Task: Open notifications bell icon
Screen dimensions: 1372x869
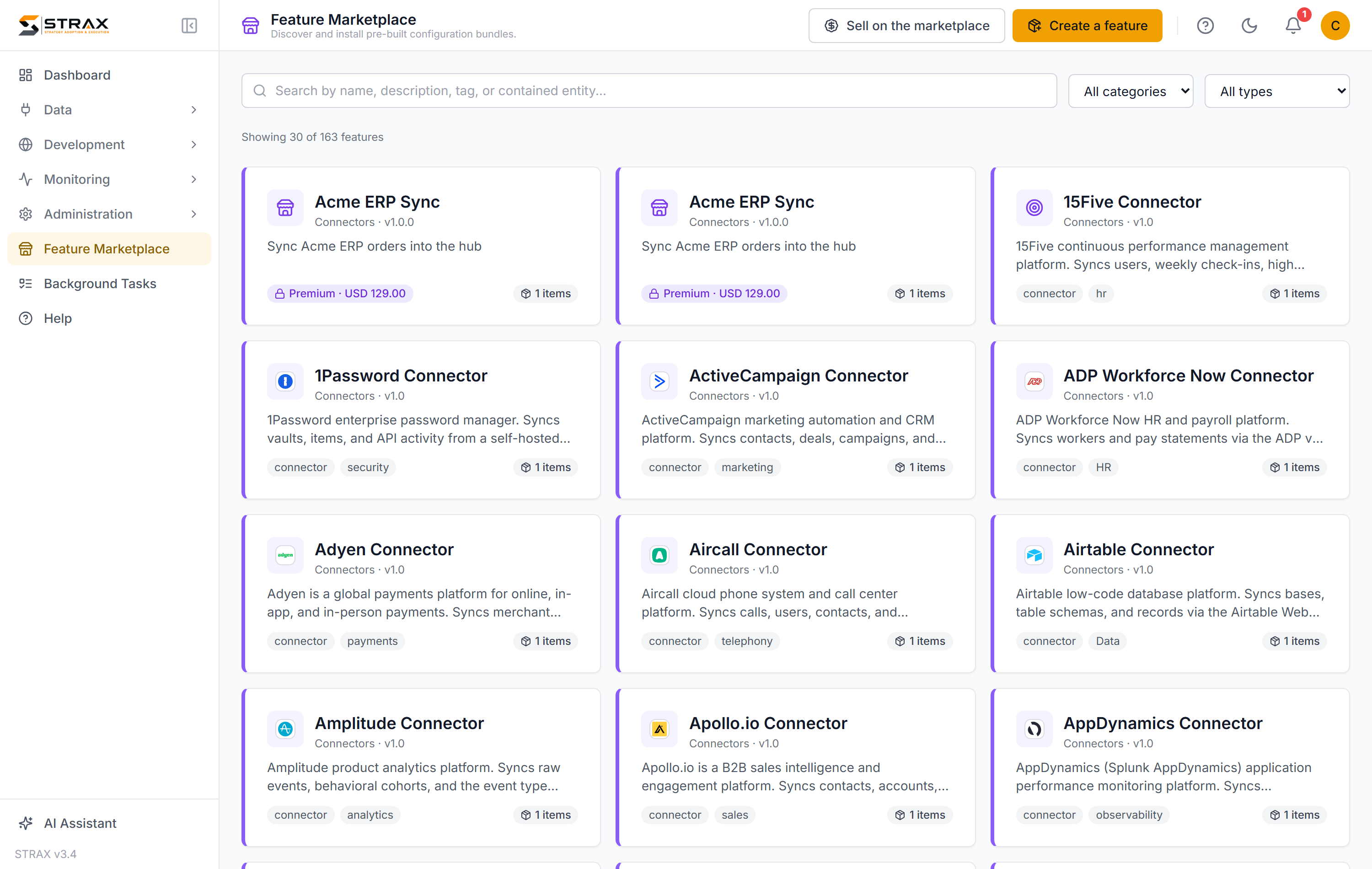Action: pos(1293,26)
